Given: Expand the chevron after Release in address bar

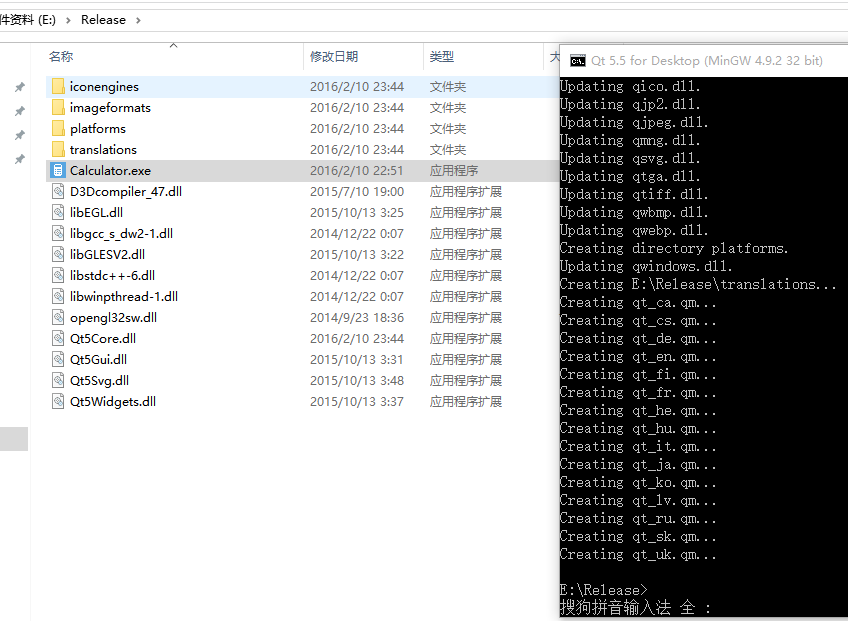Looking at the screenshot, I should pyautogui.click(x=138, y=20).
